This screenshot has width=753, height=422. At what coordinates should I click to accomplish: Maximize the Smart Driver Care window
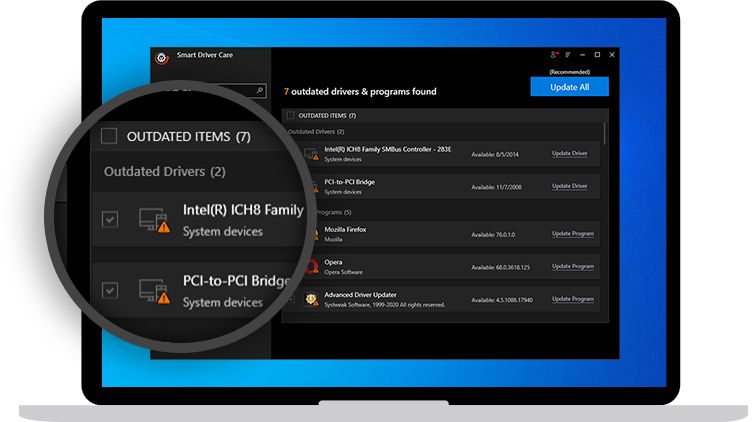click(x=597, y=55)
